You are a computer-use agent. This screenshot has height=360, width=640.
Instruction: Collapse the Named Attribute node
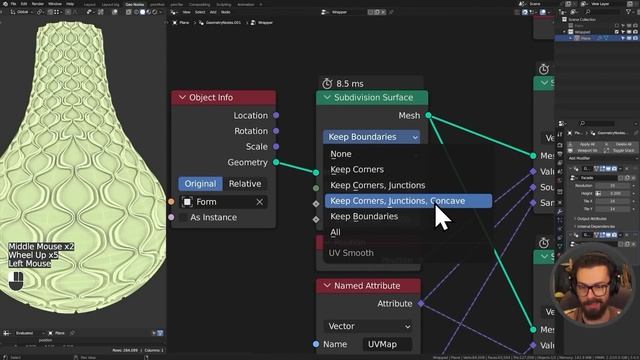click(x=327, y=286)
